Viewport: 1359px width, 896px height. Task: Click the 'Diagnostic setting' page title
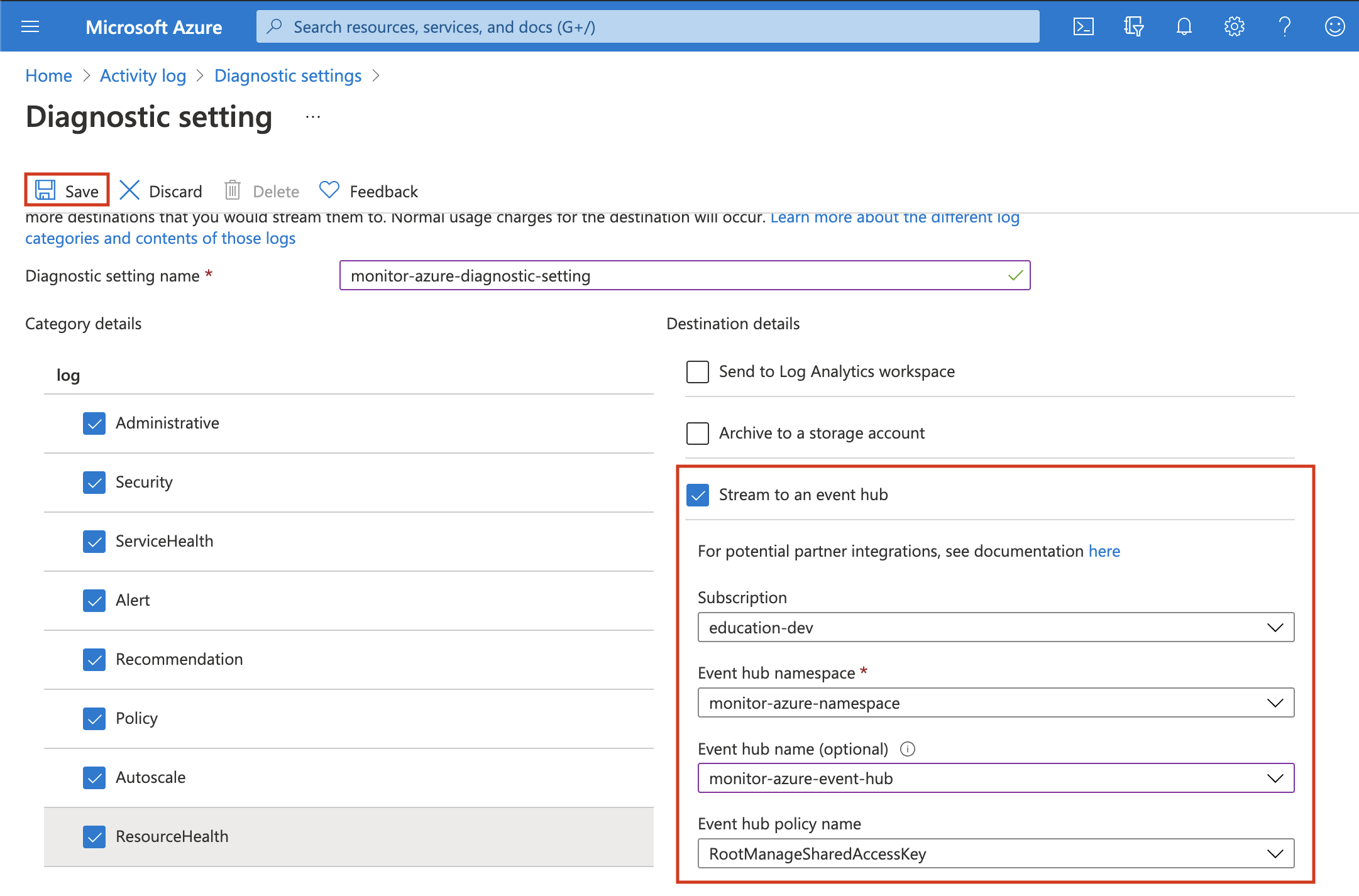[149, 117]
